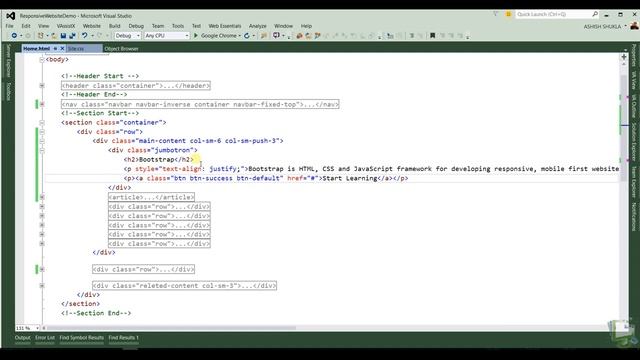The width and height of the screenshot is (640, 360).
Task: Click the comment bubble toolbar icon
Action: (276, 36)
